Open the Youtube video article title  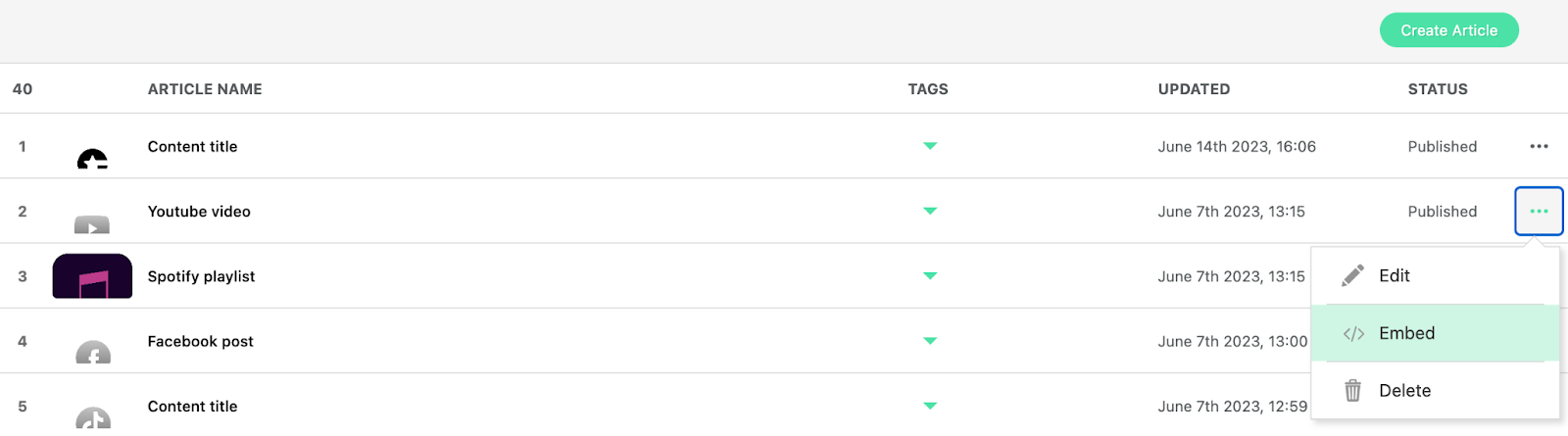199,212
